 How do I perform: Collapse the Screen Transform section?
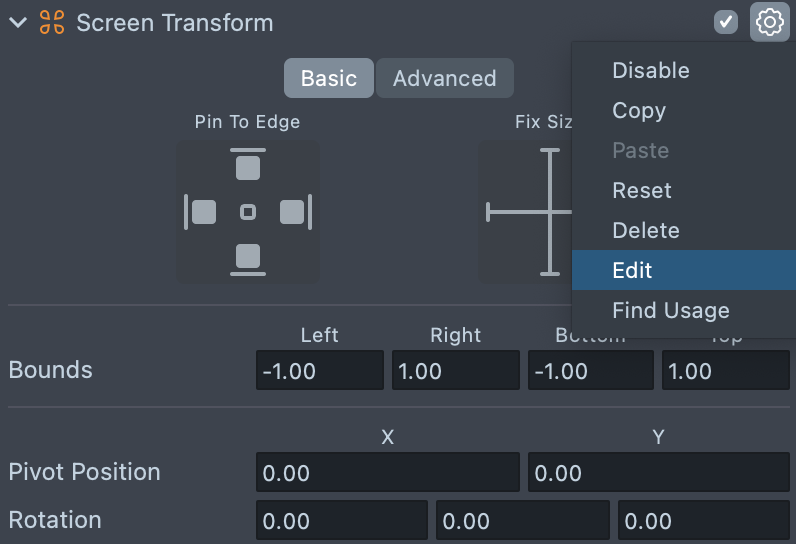[18, 23]
